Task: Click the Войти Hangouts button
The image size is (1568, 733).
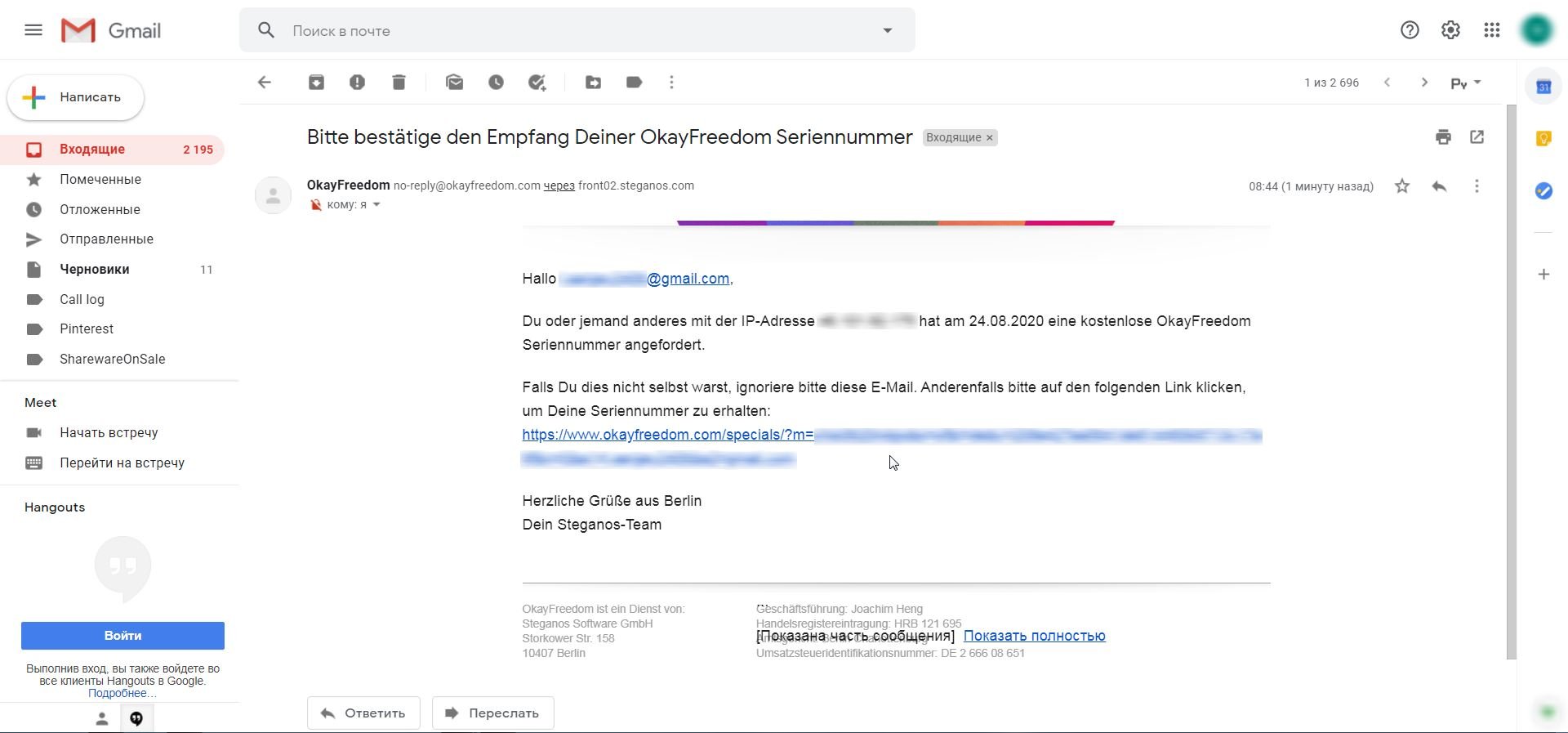Action: [x=122, y=636]
